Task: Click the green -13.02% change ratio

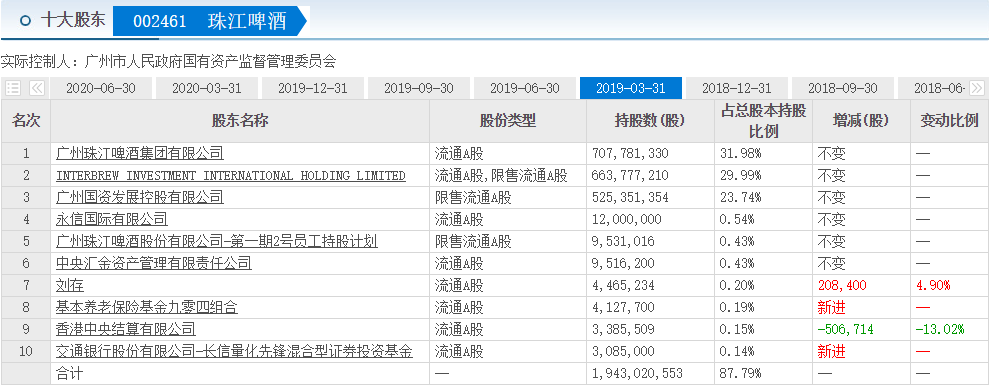Action: [940, 329]
